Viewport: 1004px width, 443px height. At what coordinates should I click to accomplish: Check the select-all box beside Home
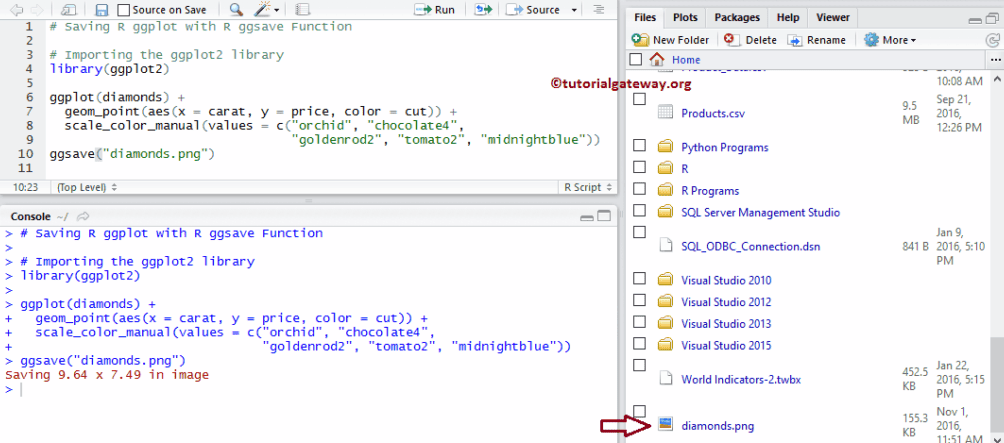click(635, 60)
